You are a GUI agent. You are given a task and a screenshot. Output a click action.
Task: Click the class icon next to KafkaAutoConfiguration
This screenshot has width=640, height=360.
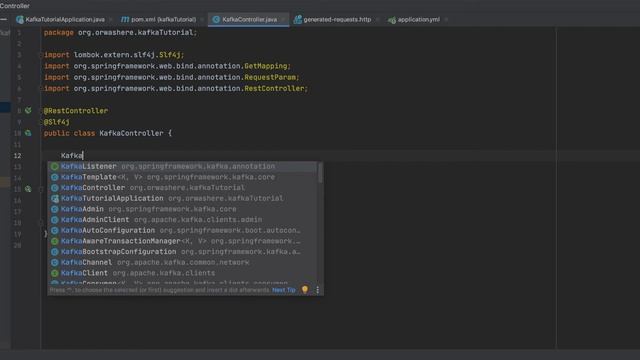[x=55, y=230]
